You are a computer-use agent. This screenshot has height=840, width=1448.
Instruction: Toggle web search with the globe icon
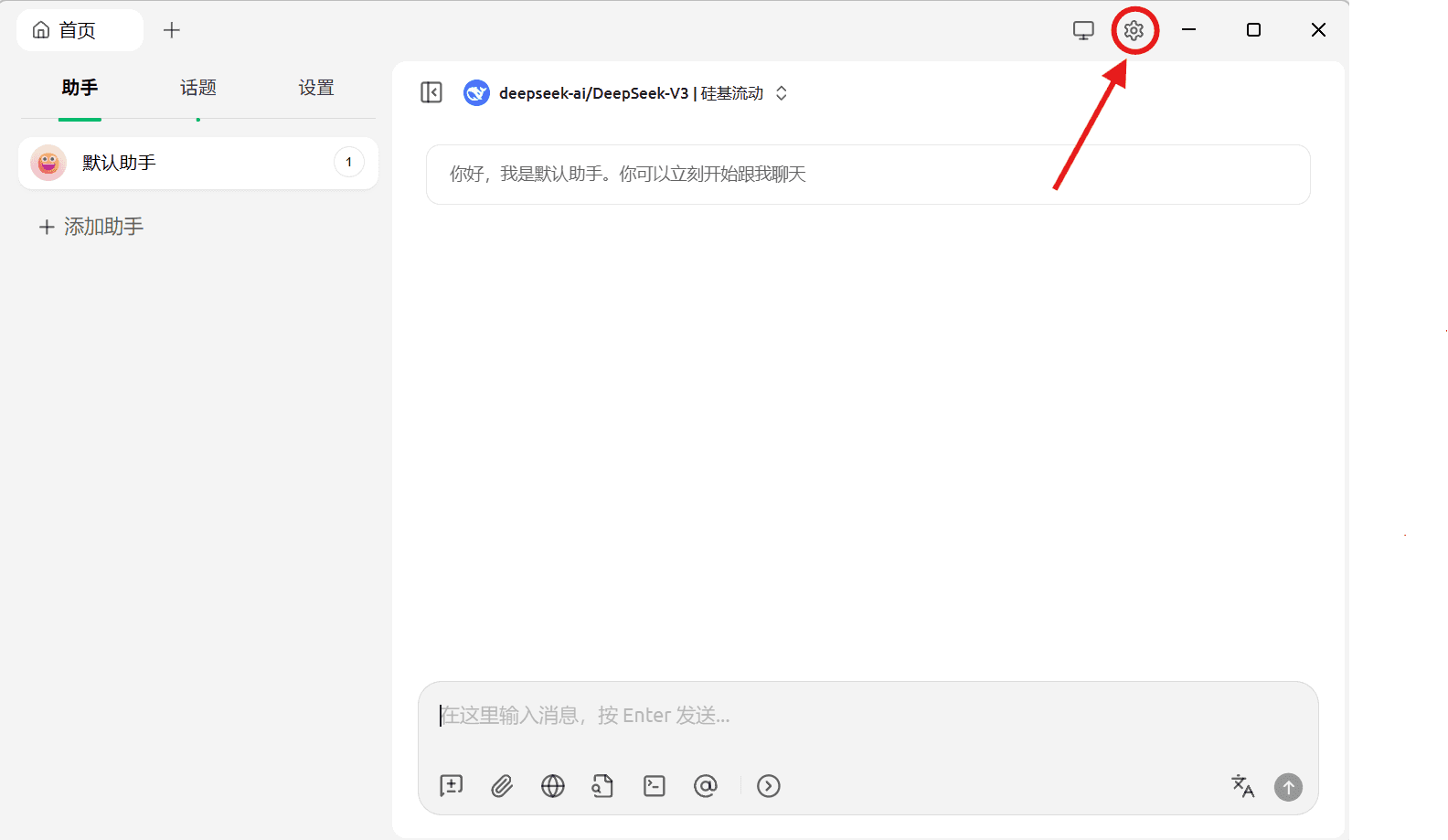[553, 786]
